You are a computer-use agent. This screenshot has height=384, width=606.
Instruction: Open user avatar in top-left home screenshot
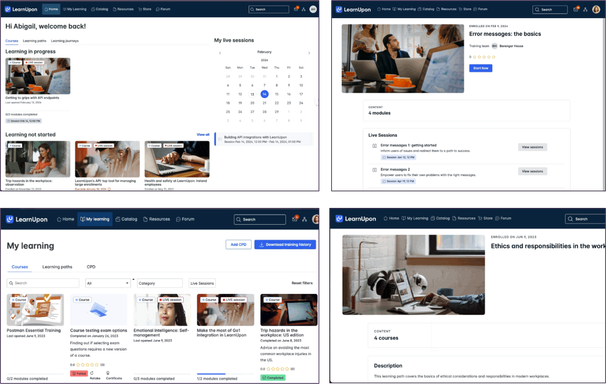313,9
